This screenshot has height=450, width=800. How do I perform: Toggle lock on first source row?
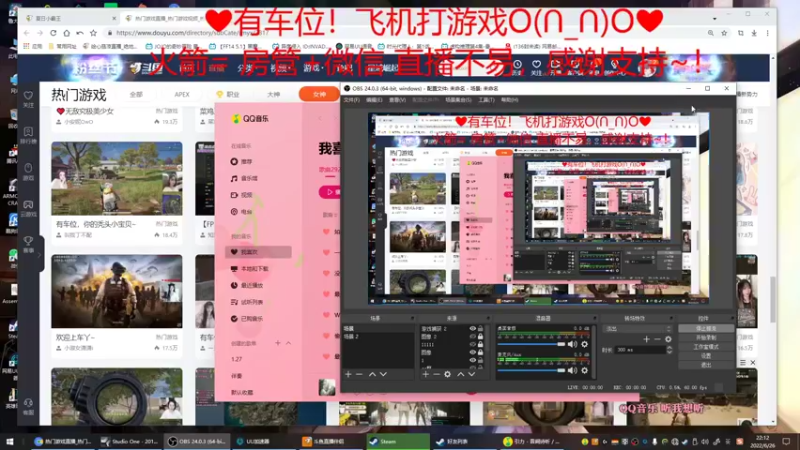tap(480, 329)
